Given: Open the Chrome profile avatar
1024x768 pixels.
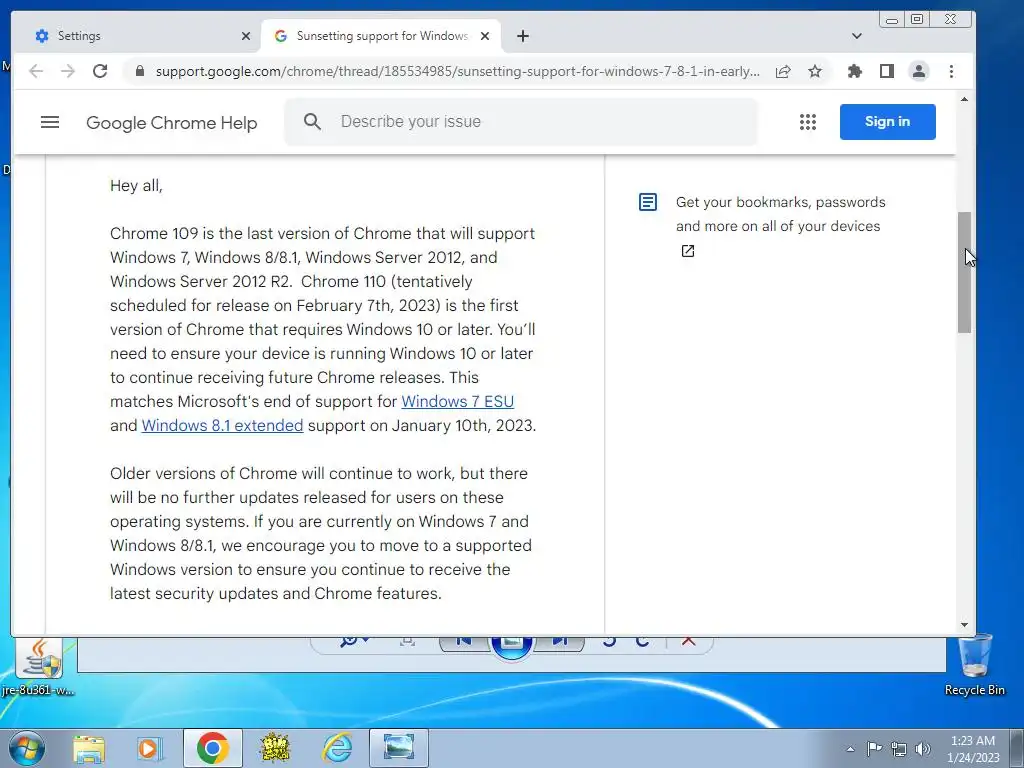Looking at the screenshot, I should coord(919,71).
